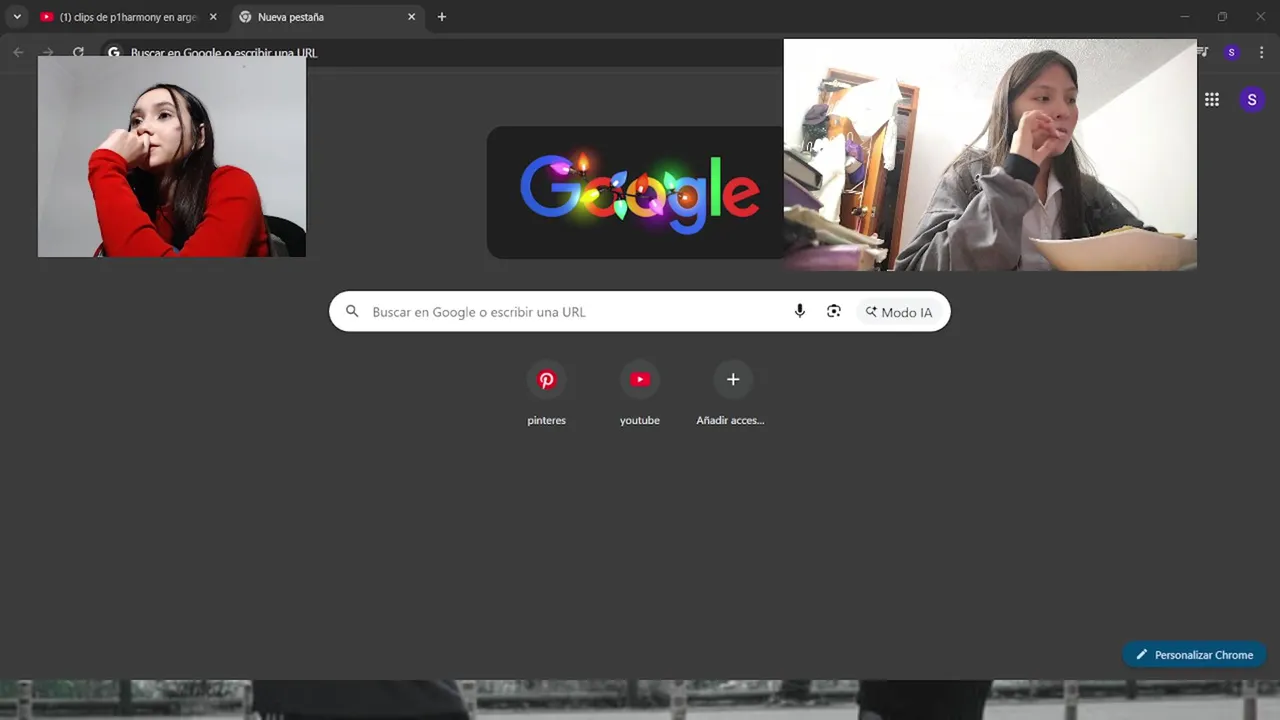1280x720 pixels.
Task: Open the Google apps grid
Action: [x=1212, y=99]
